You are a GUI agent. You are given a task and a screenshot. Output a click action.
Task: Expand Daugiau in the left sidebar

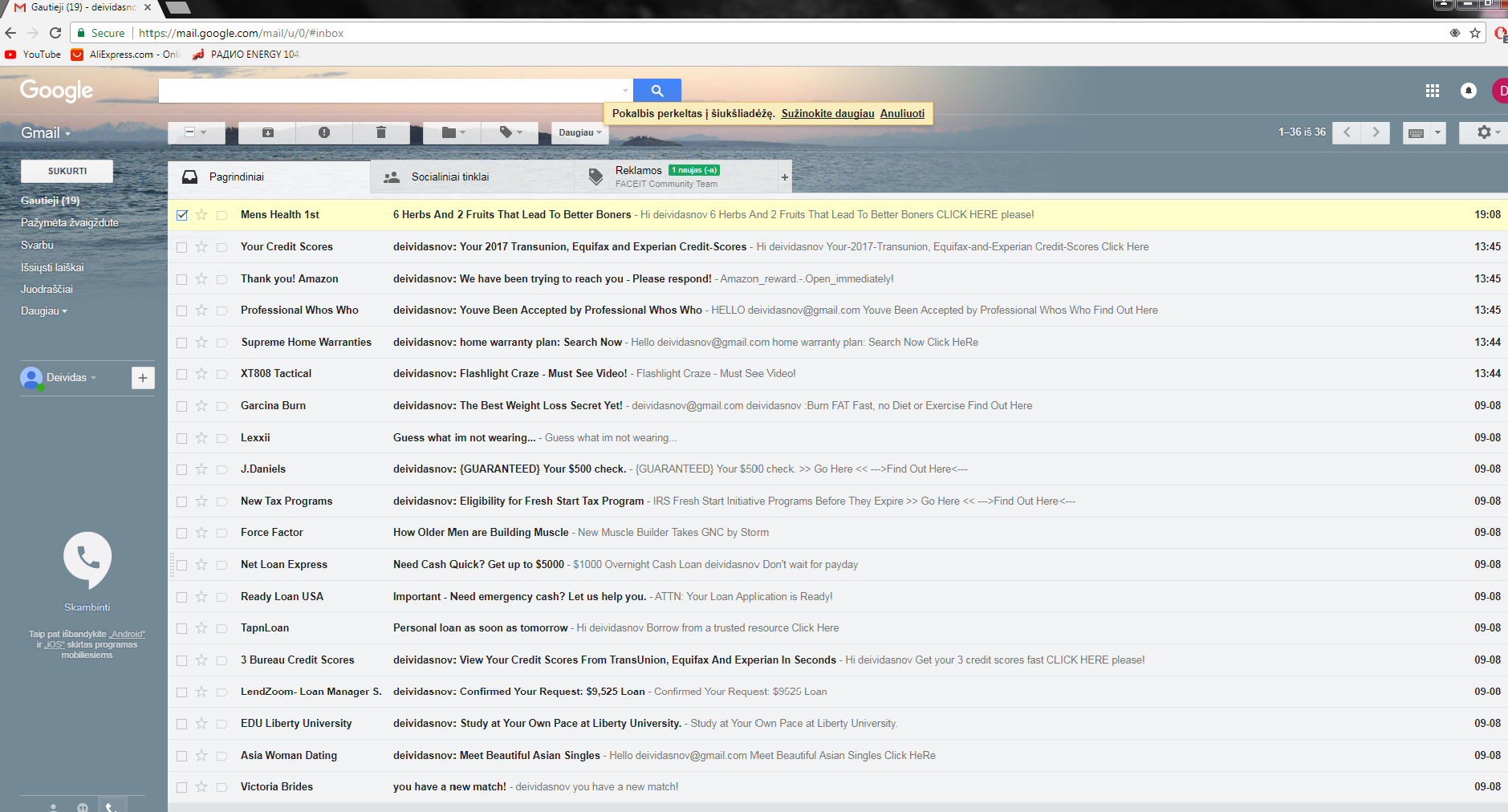(x=44, y=311)
